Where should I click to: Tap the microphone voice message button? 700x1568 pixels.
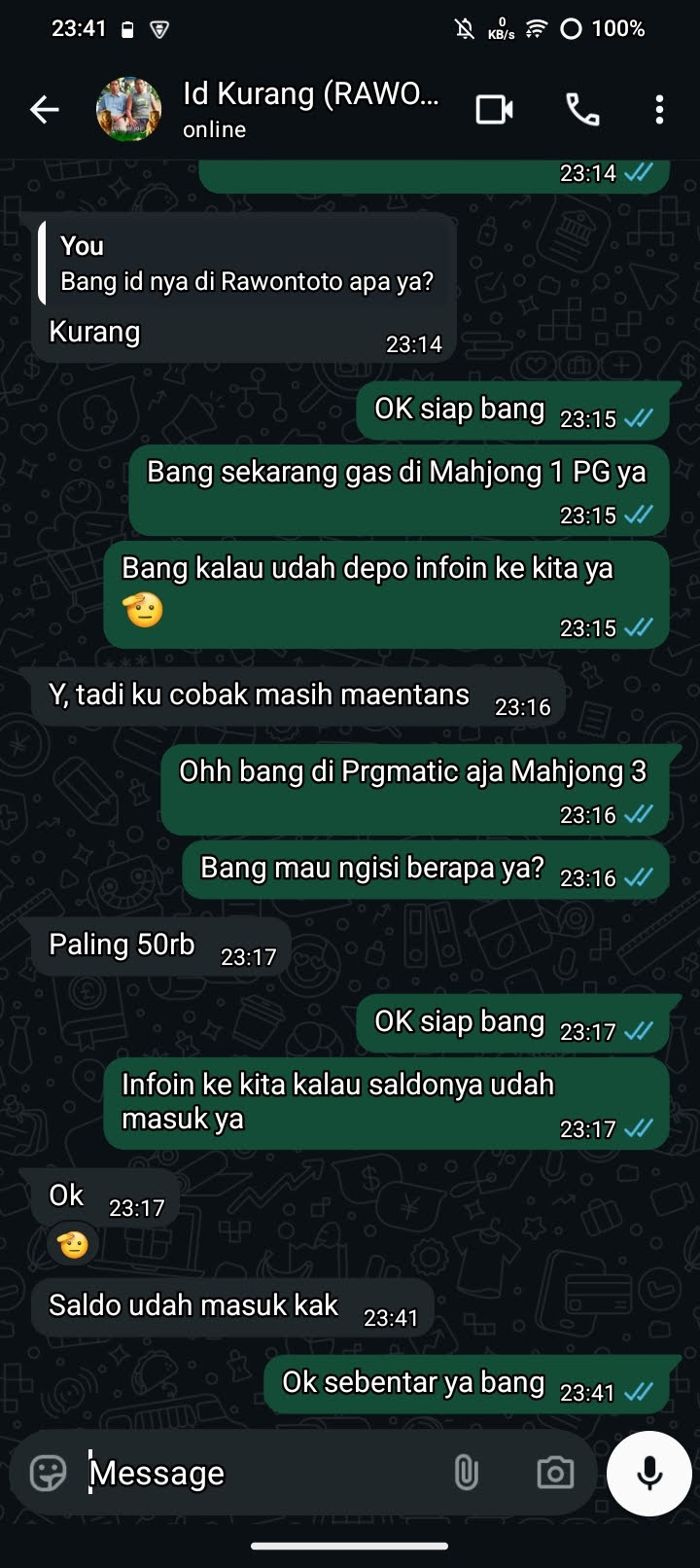tap(648, 1473)
